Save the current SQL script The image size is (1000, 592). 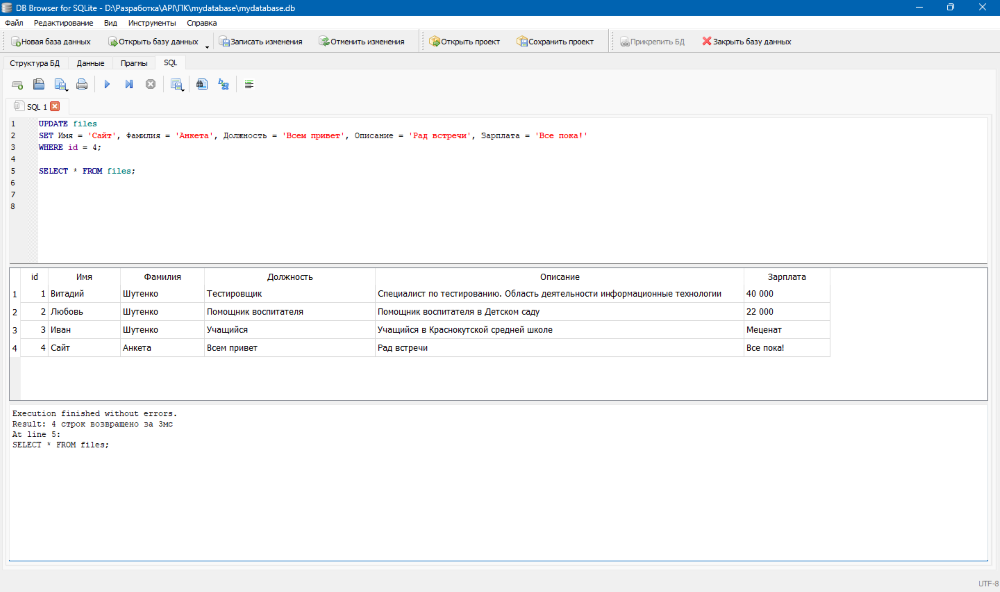[x=60, y=84]
